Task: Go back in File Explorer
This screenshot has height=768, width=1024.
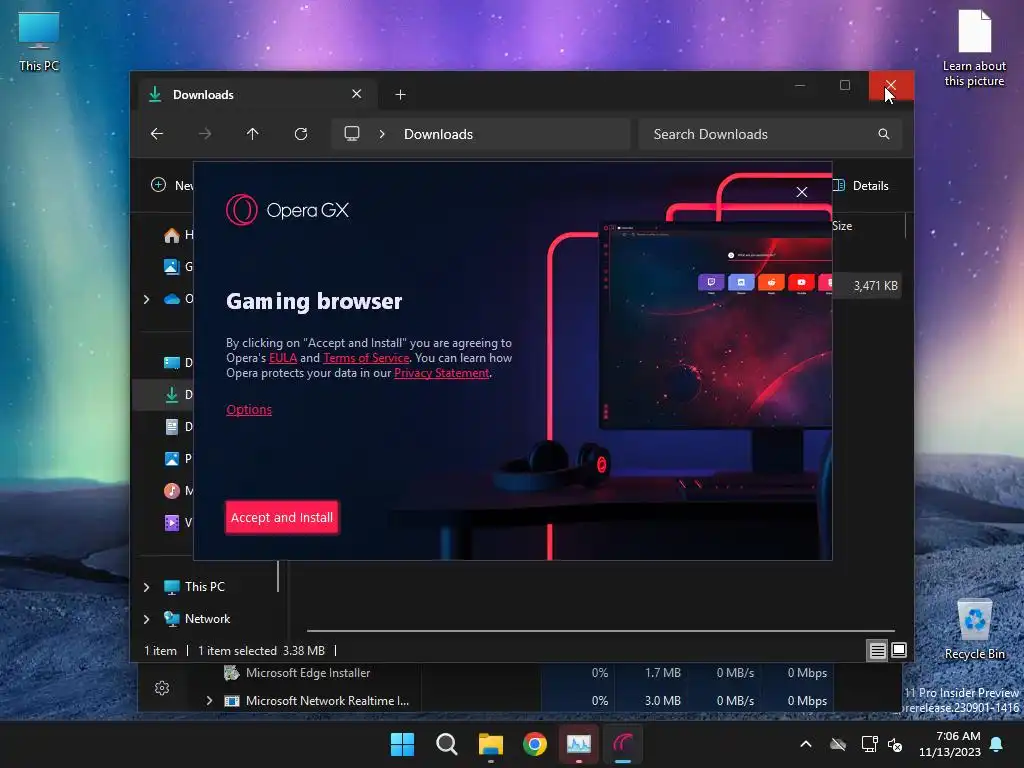Action: pos(157,134)
